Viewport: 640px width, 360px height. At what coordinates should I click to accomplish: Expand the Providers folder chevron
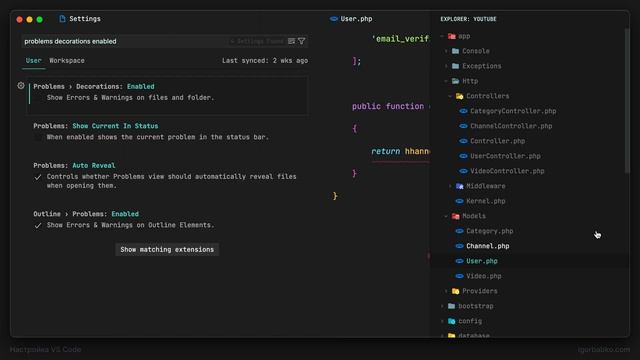click(447, 291)
